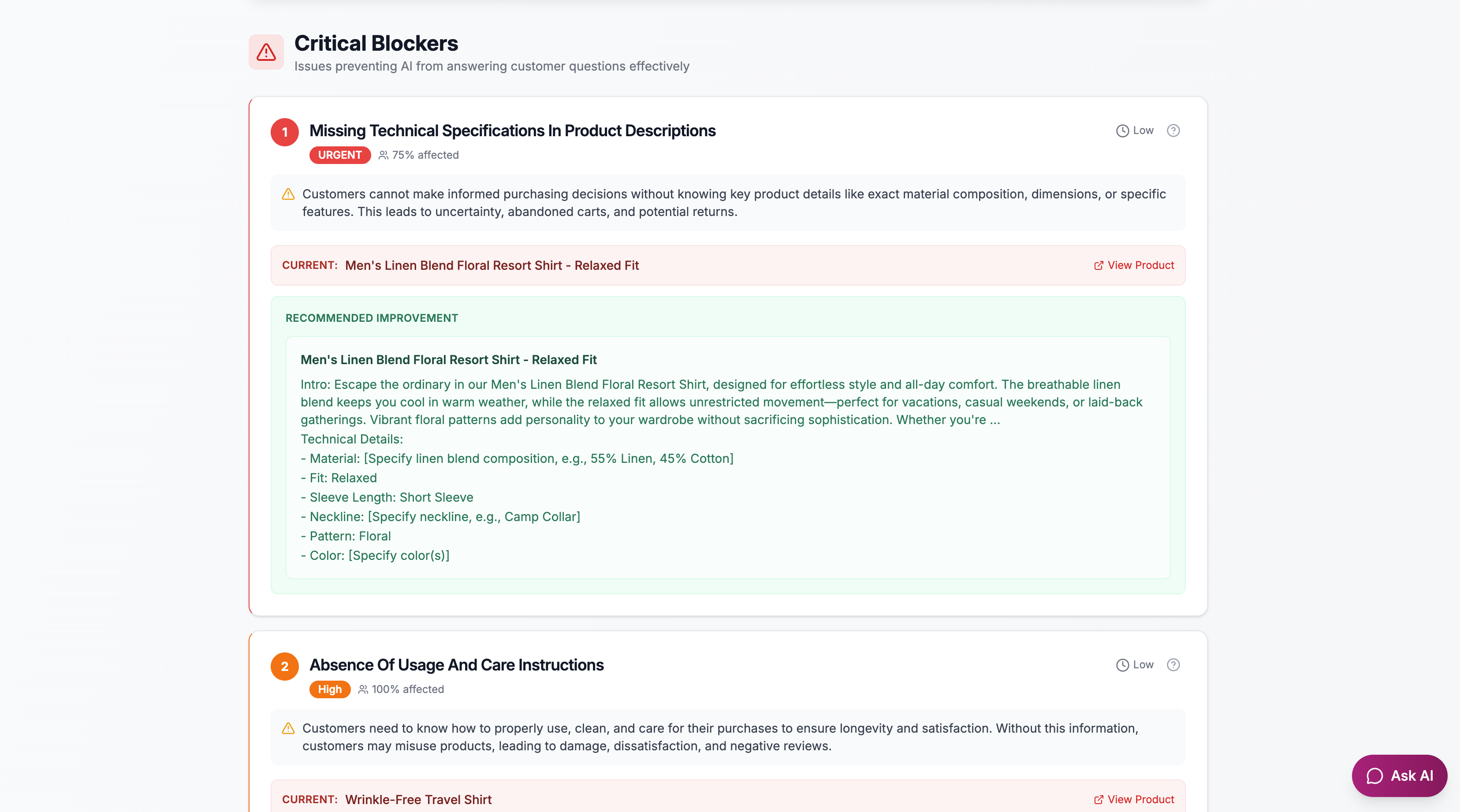The image size is (1460, 812).
Task: Click the external-link icon next to first View Product
Action: pos(1099,265)
